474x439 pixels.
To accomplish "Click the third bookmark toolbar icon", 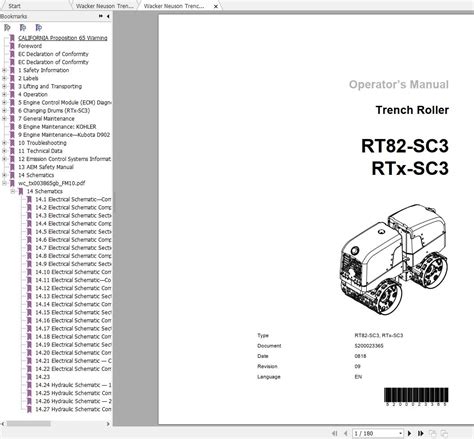I will pos(39,28).
